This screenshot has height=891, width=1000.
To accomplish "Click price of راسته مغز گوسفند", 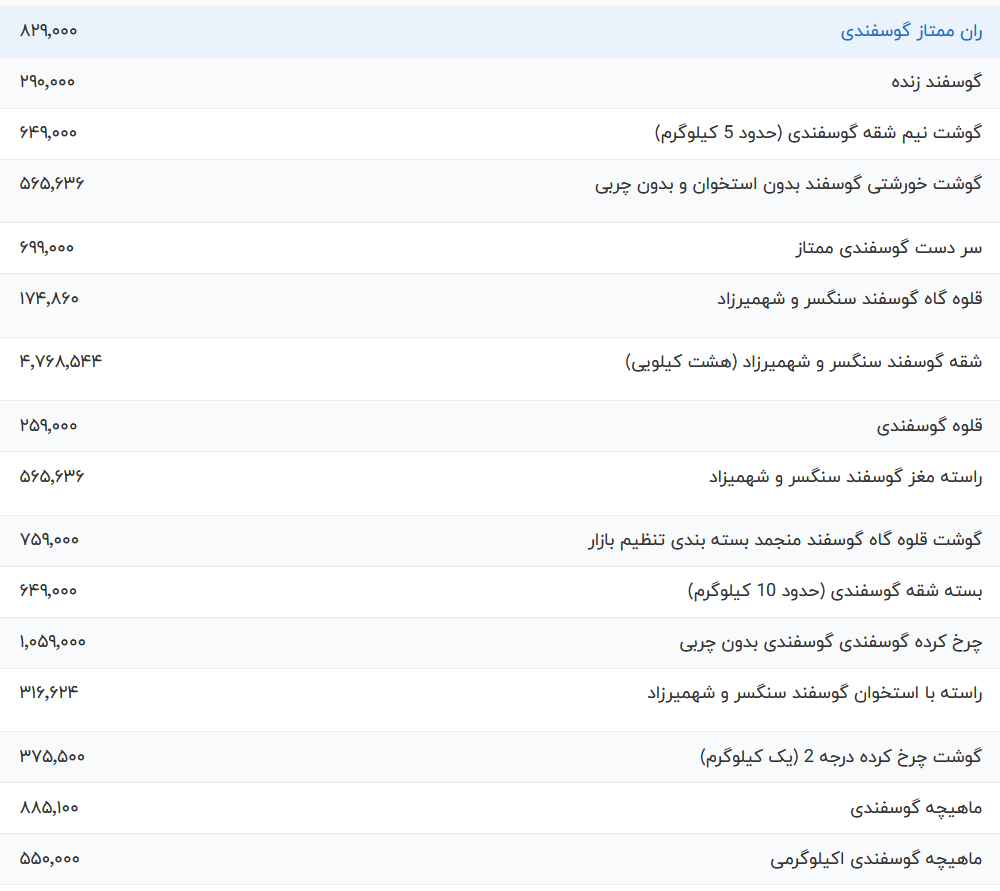I will click(52, 476).
